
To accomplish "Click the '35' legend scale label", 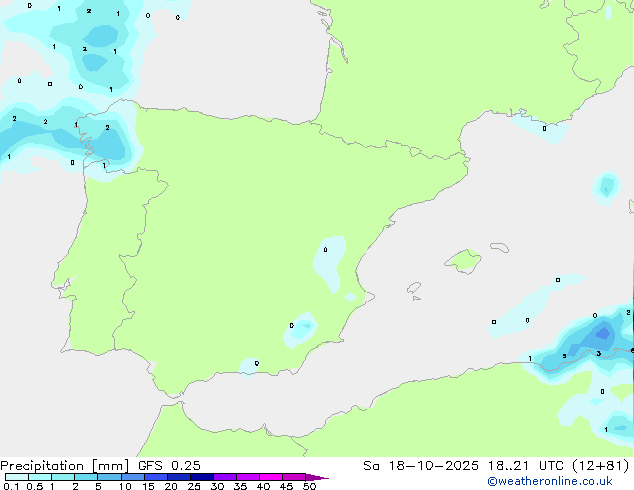I will coord(240,486).
